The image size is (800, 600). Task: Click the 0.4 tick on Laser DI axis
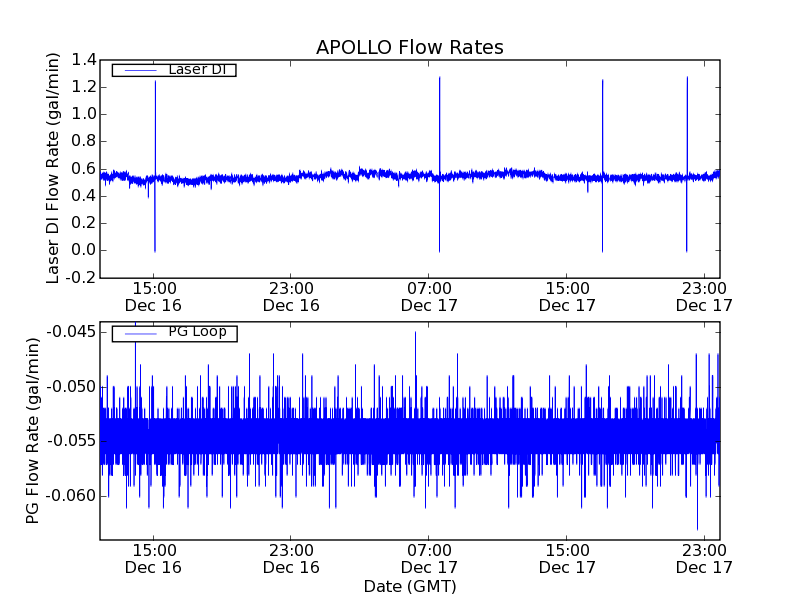[84, 196]
